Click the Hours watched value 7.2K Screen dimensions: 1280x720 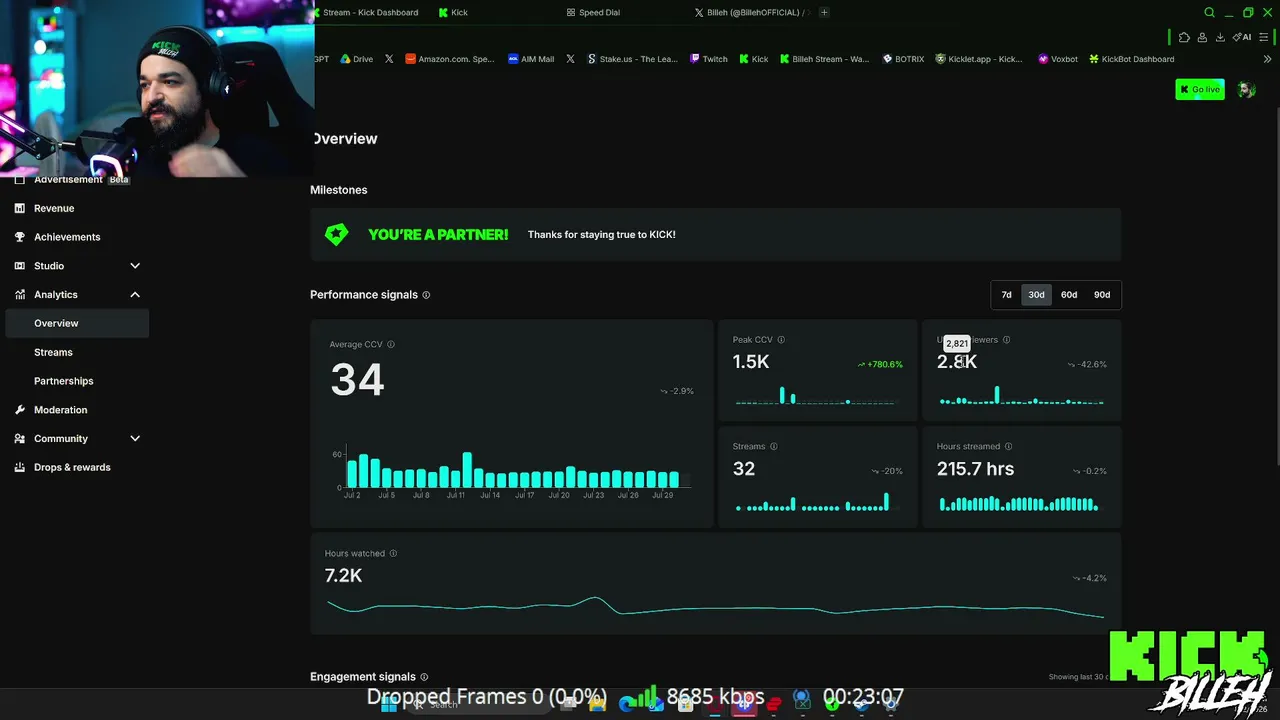click(343, 576)
